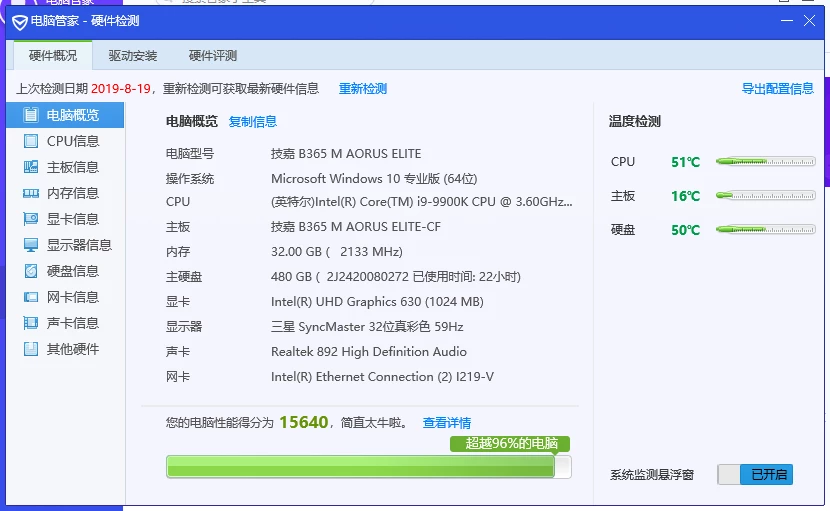Open 声卡信息 sound card icon
The height and width of the screenshot is (511, 830).
[x=31, y=323]
